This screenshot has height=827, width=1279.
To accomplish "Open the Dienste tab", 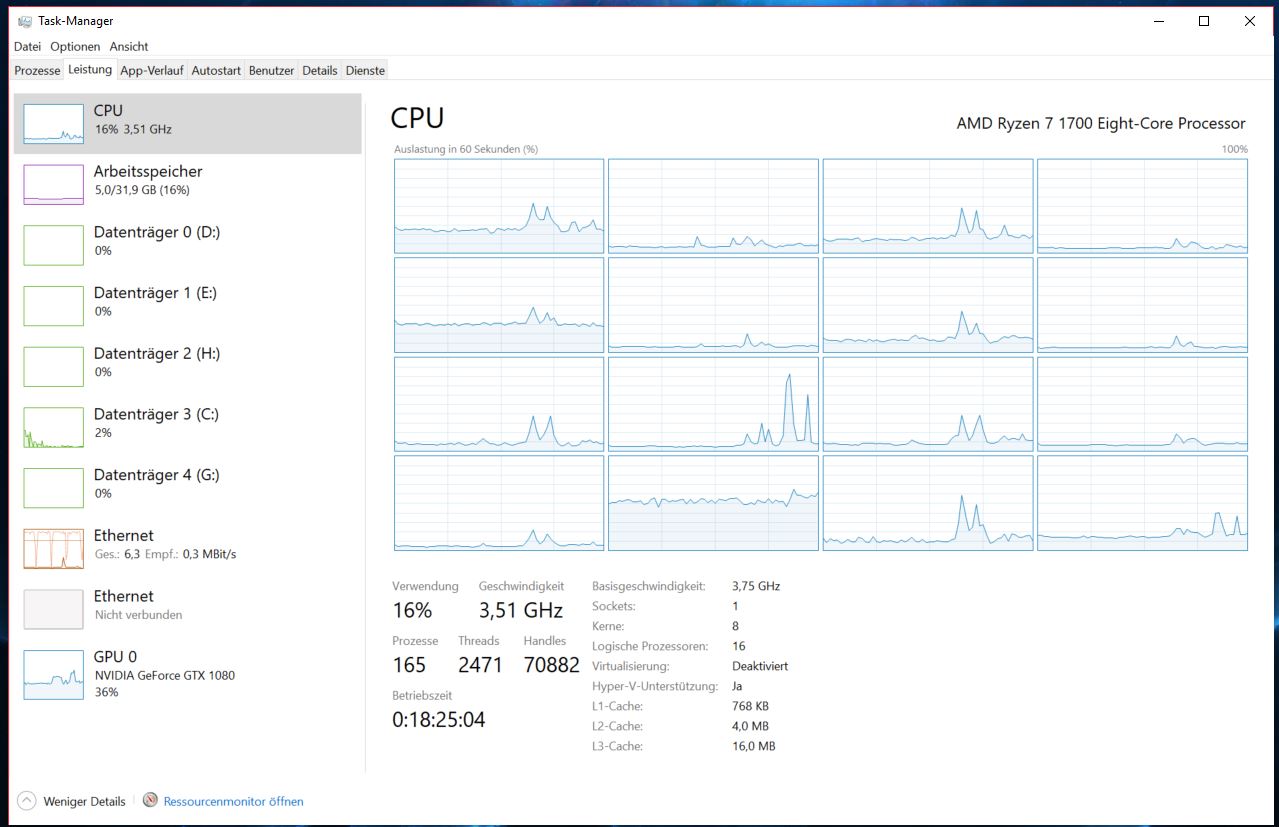I will [365, 71].
